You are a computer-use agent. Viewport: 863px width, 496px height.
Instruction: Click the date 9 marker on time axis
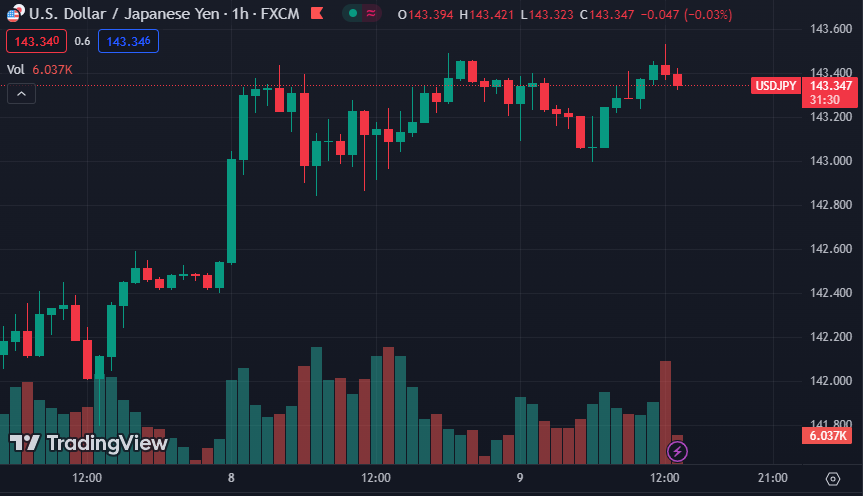point(520,478)
